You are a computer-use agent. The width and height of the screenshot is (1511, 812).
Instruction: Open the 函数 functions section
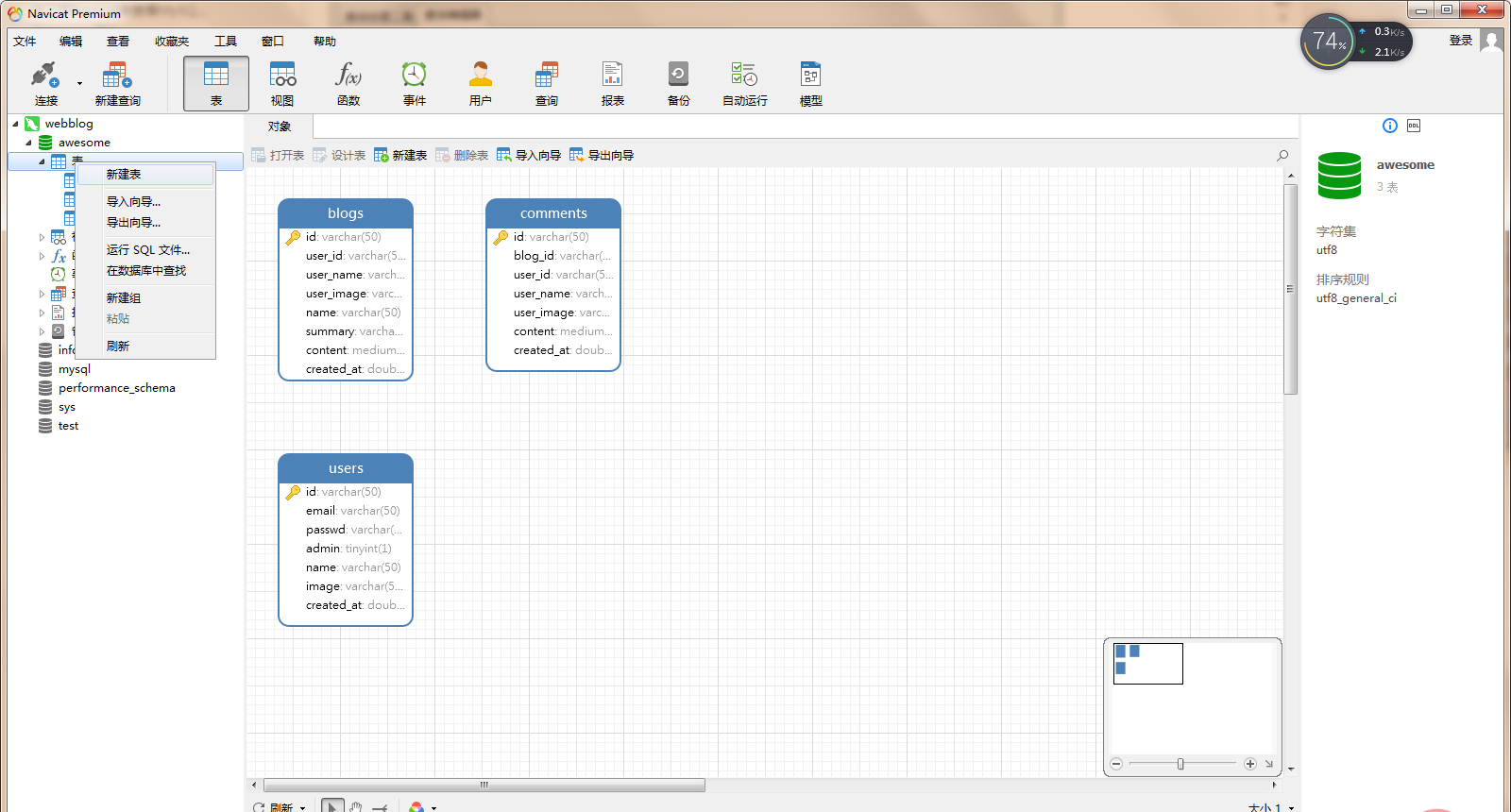coord(348,83)
